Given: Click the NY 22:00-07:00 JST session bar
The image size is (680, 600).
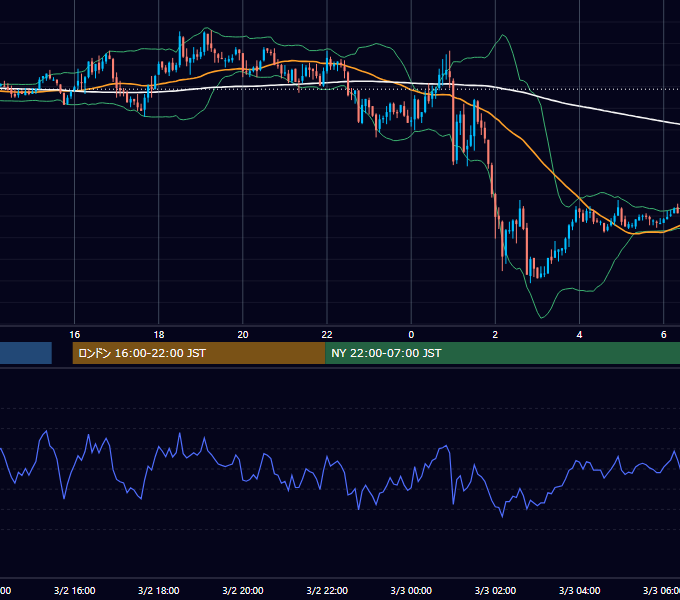Looking at the screenshot, I should pyautogui.click(x=502, y=353).
